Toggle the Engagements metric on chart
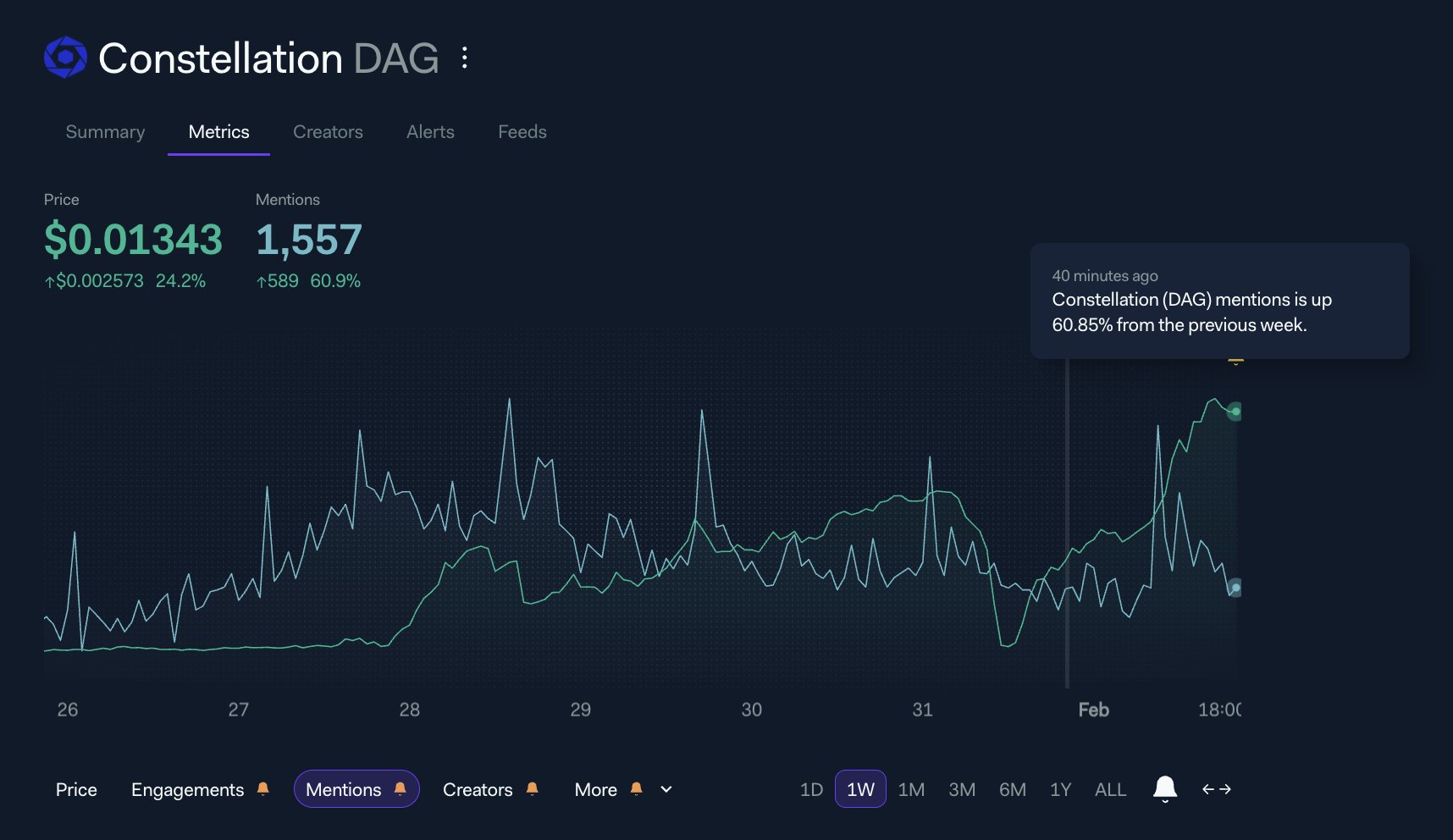 187,789
